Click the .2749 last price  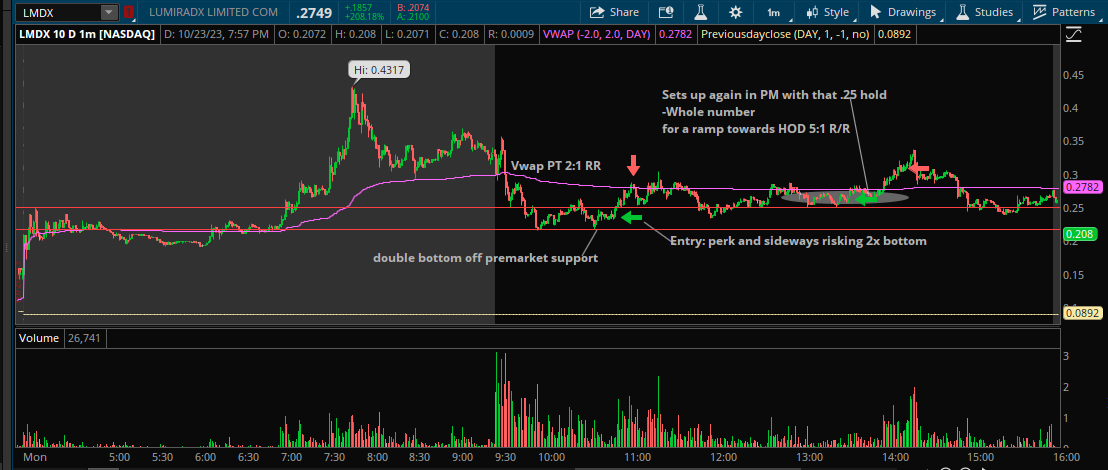click(313, 13)
